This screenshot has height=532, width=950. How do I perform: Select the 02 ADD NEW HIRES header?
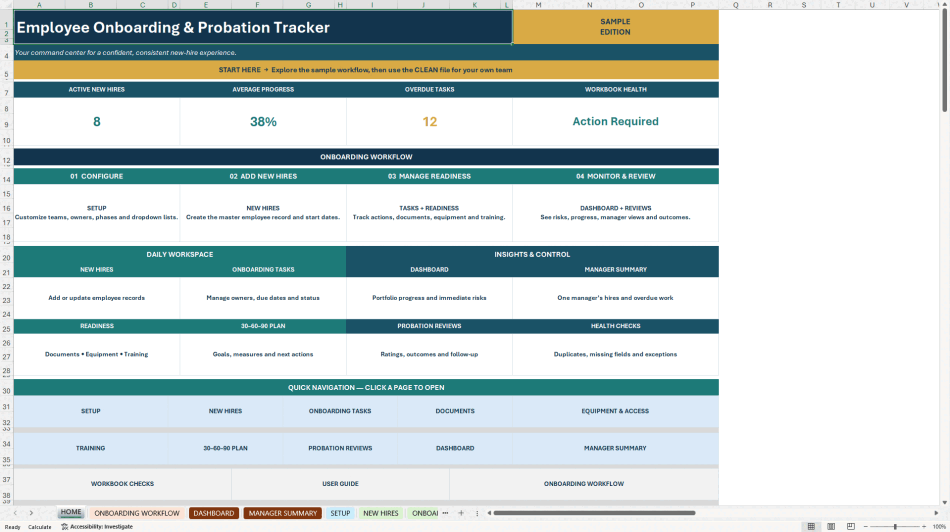[x=263, y=176]
